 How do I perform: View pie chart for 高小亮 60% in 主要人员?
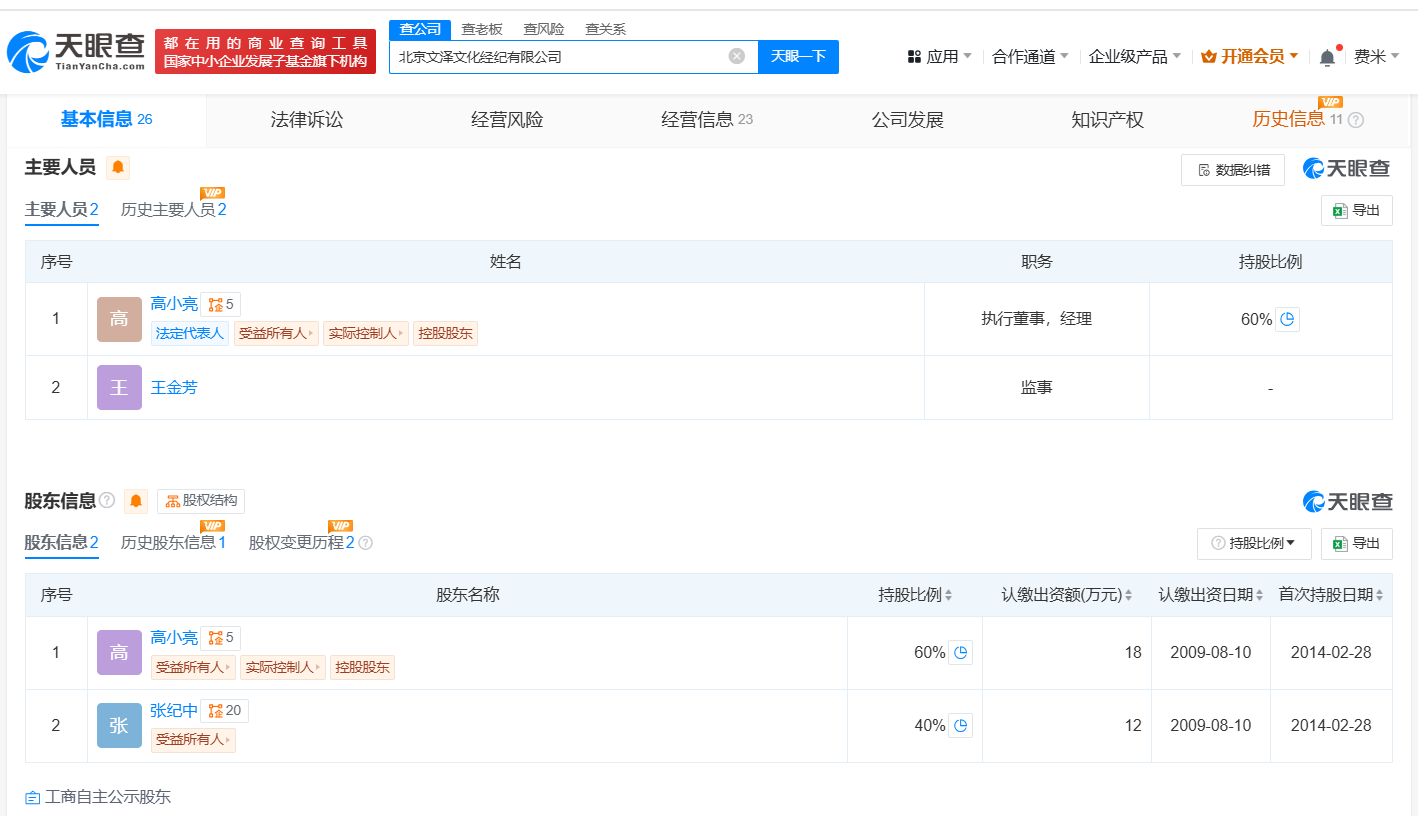tap(1288, 319)
